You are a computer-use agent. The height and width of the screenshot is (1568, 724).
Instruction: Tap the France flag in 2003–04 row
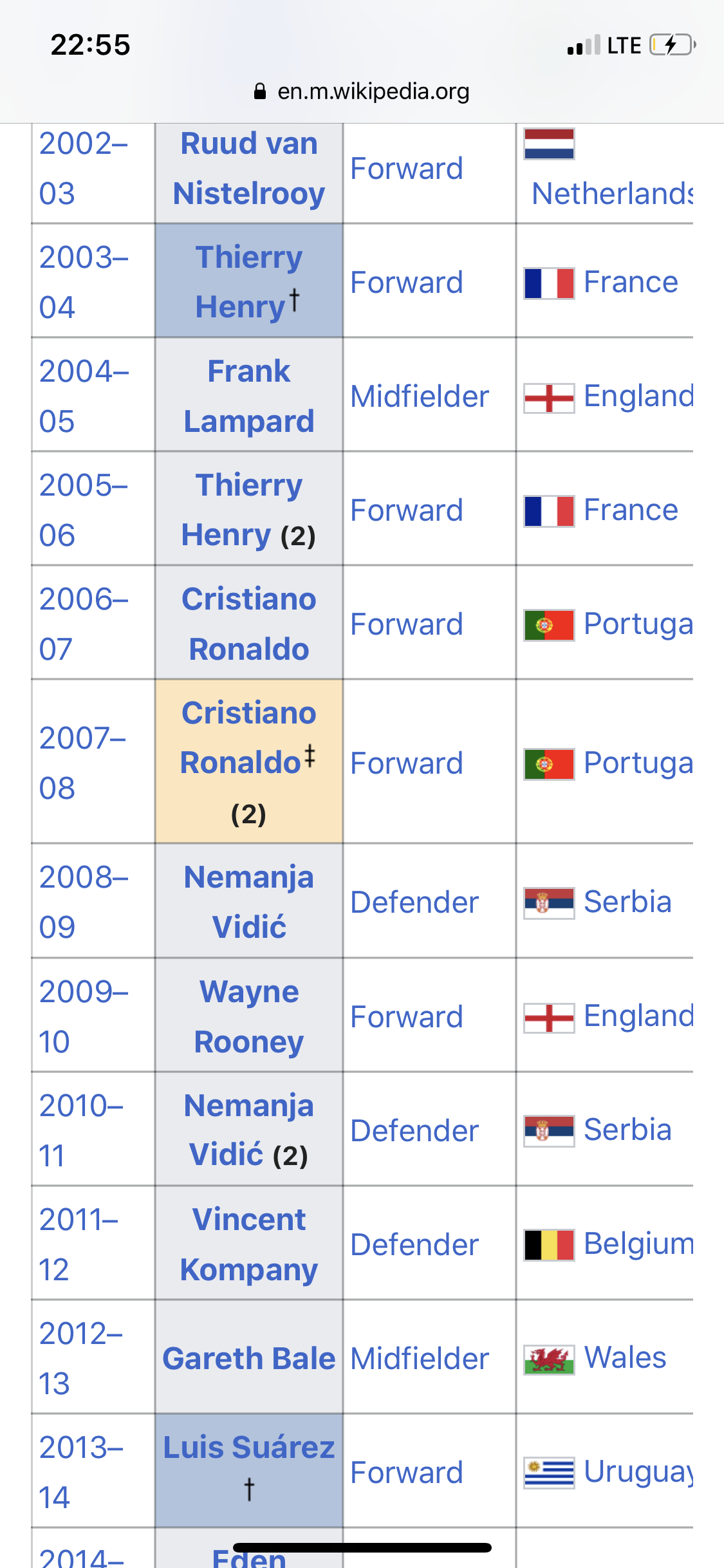(x=548, y=283)
